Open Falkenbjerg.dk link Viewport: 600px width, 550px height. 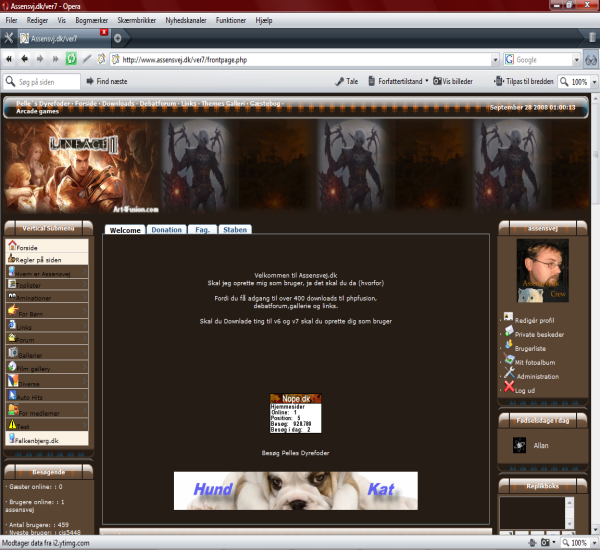[x=47, y=439]
